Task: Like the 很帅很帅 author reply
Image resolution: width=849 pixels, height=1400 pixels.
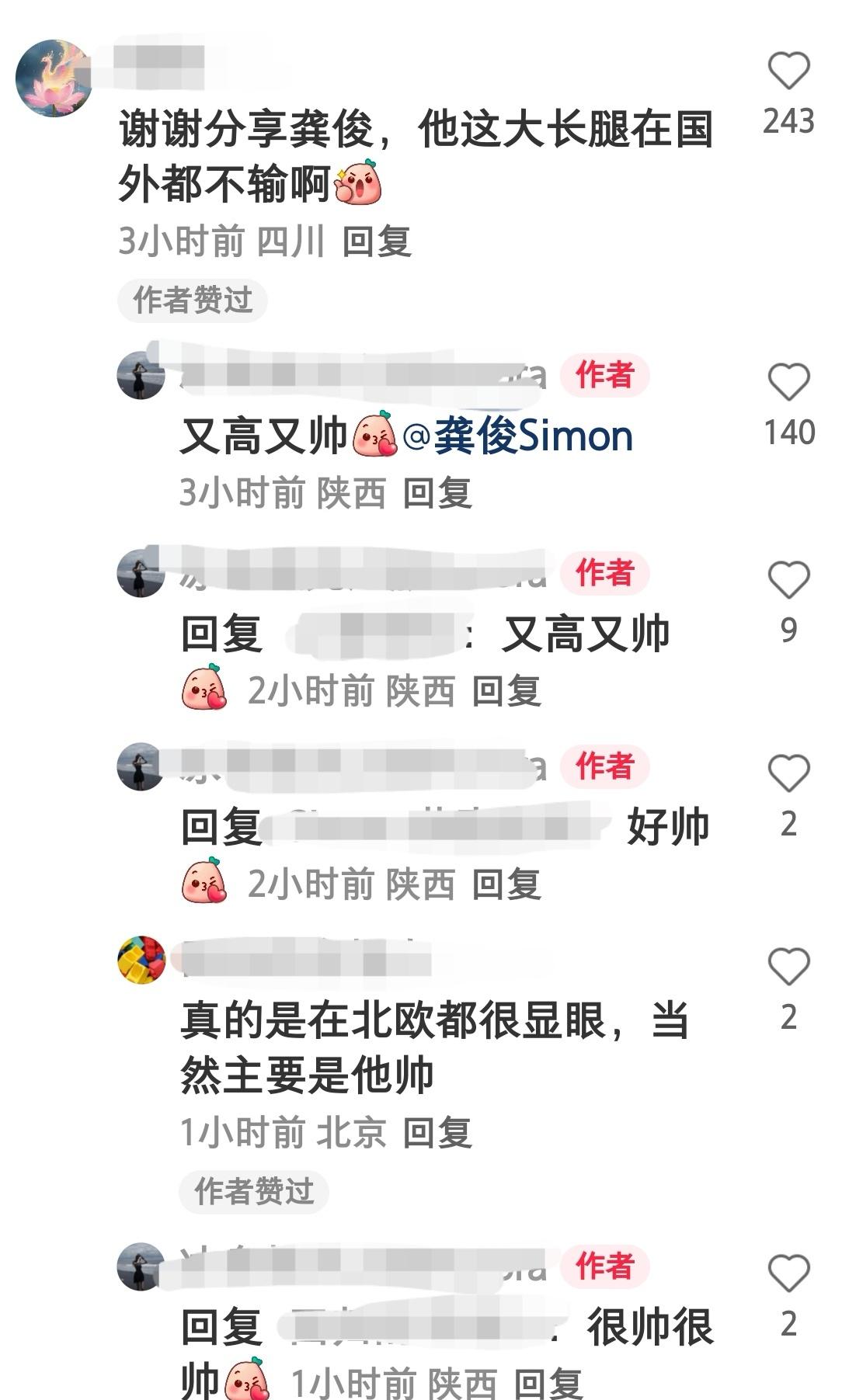Action: (788, 1273)
